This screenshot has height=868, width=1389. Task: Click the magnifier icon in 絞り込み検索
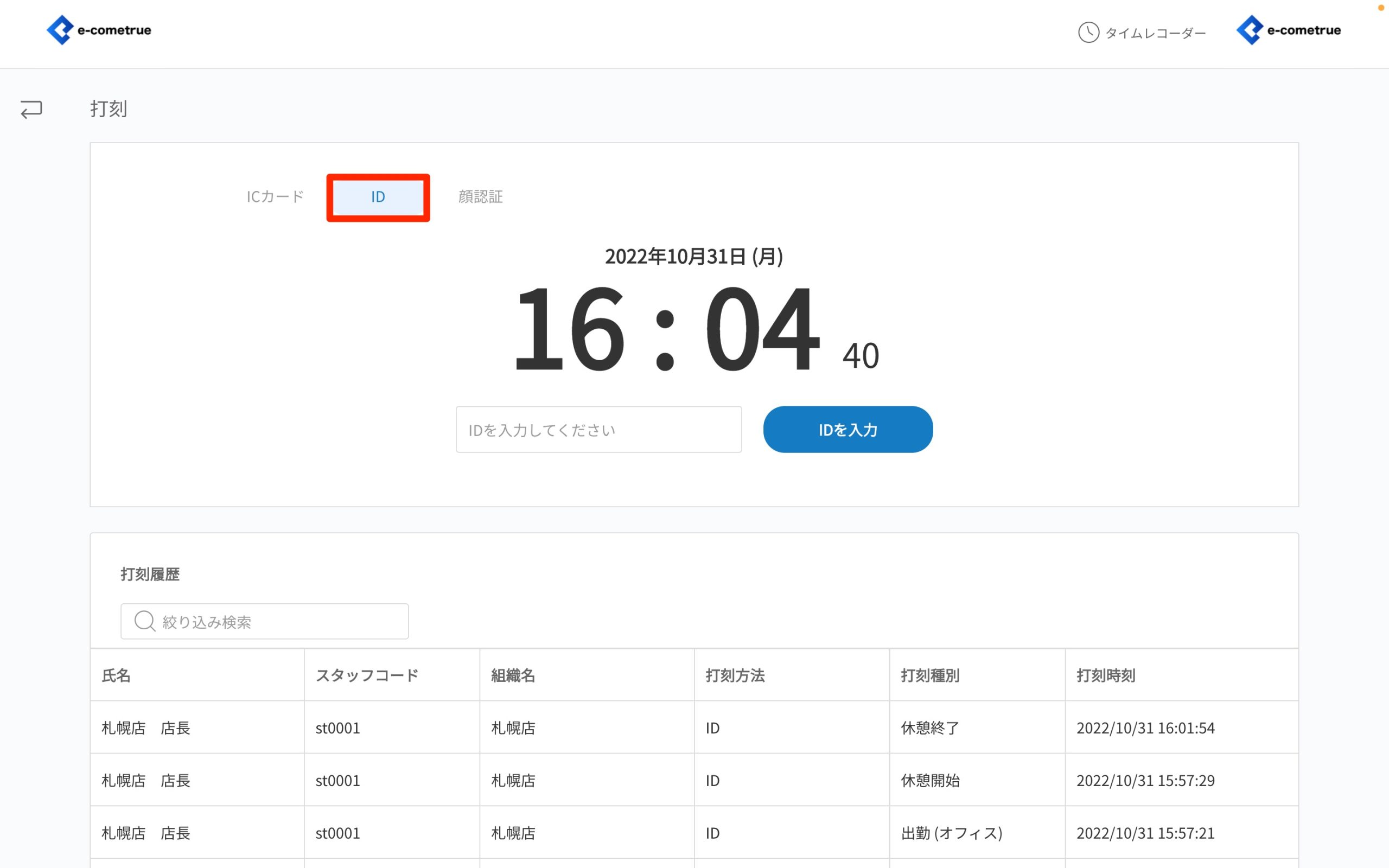(x=144, y=621)
